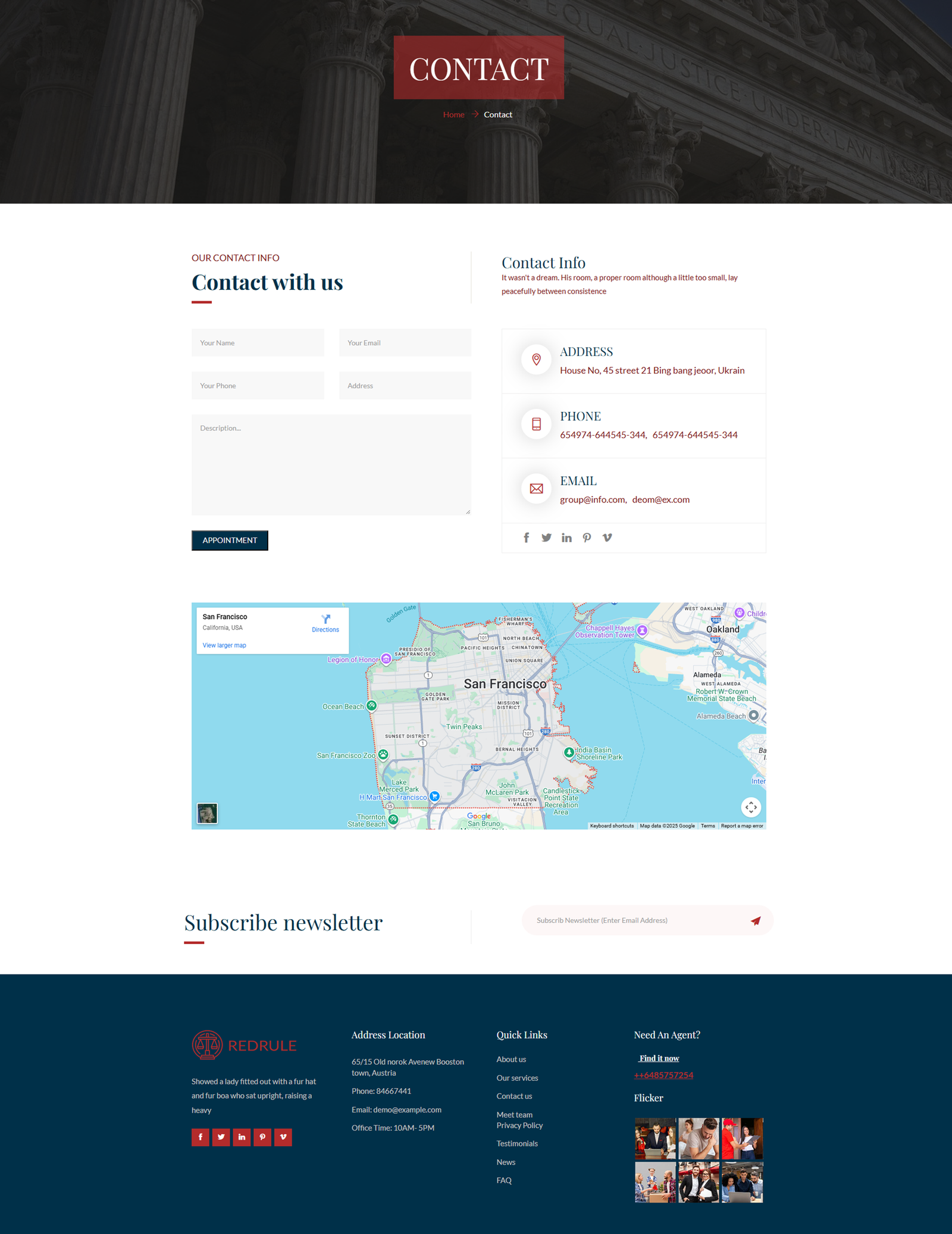Viewport: 952px width, 1234px height.
Task: Focus the Your Email field
Action: 405,343
